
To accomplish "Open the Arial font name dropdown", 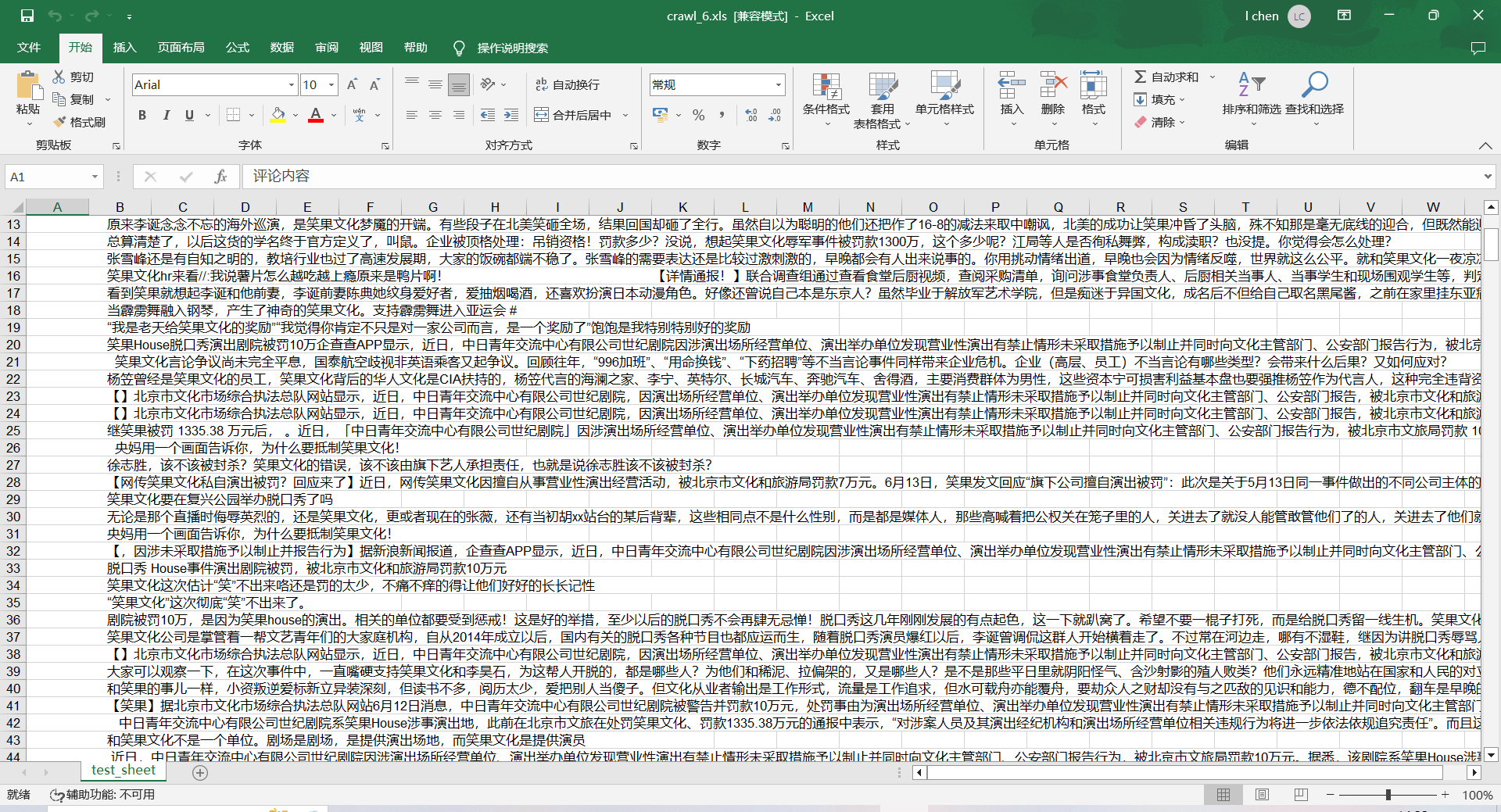I will coord(291,84).
